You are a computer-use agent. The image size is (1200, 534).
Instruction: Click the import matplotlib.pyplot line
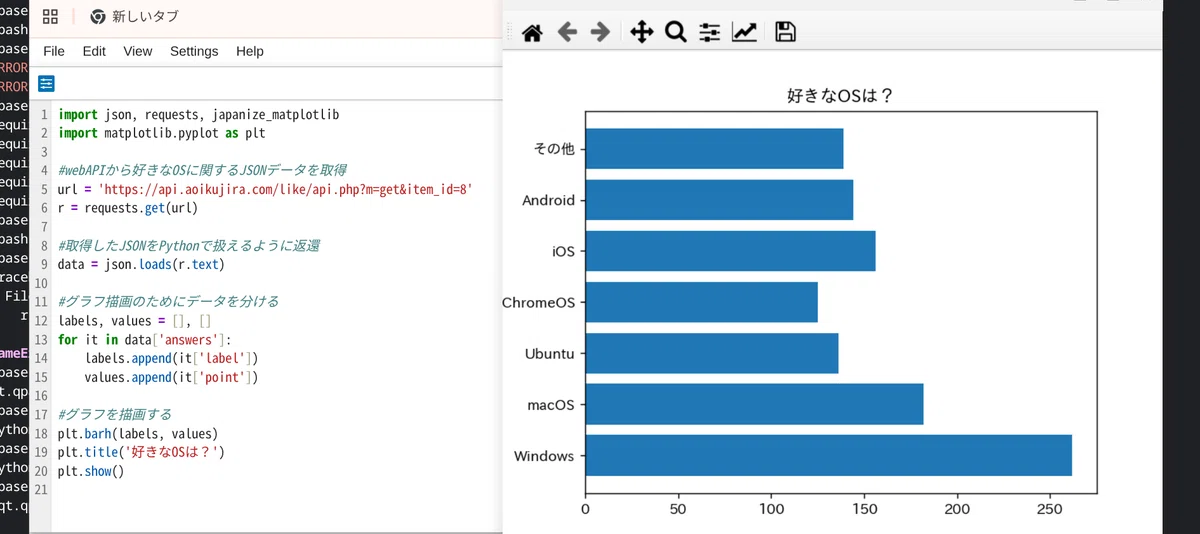(x=161, y=132)
